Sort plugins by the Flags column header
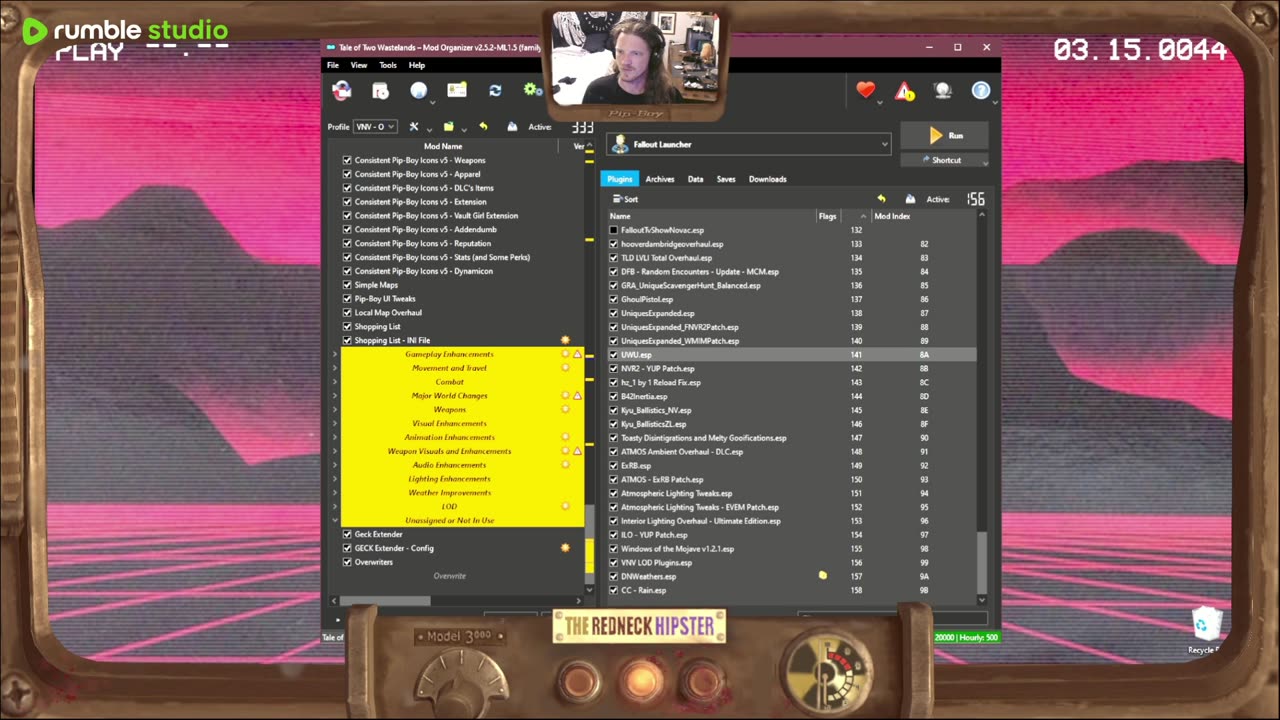 click(830, 216)
